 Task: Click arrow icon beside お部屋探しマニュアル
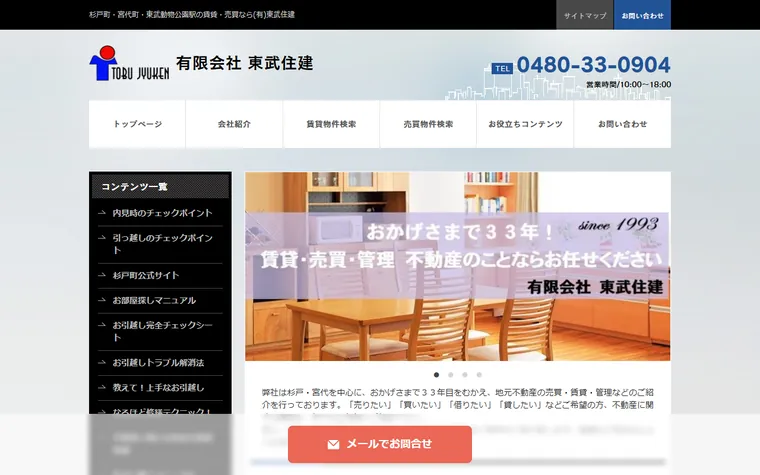coord(102,300)
